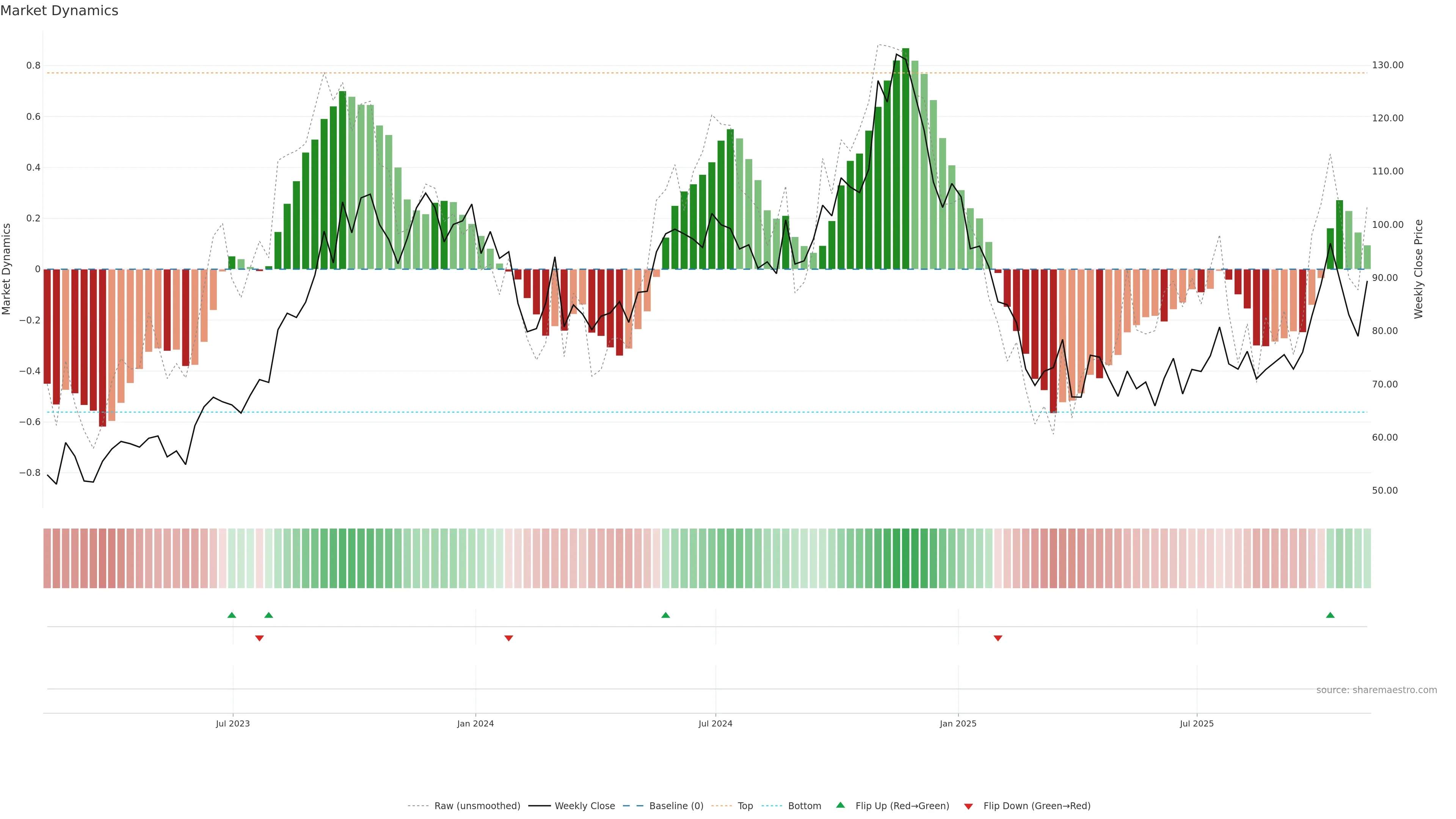The image size is (1456, 819).
Task: Toggle the Baseline (0) legend entry
Action: click(x=676, y=806)
